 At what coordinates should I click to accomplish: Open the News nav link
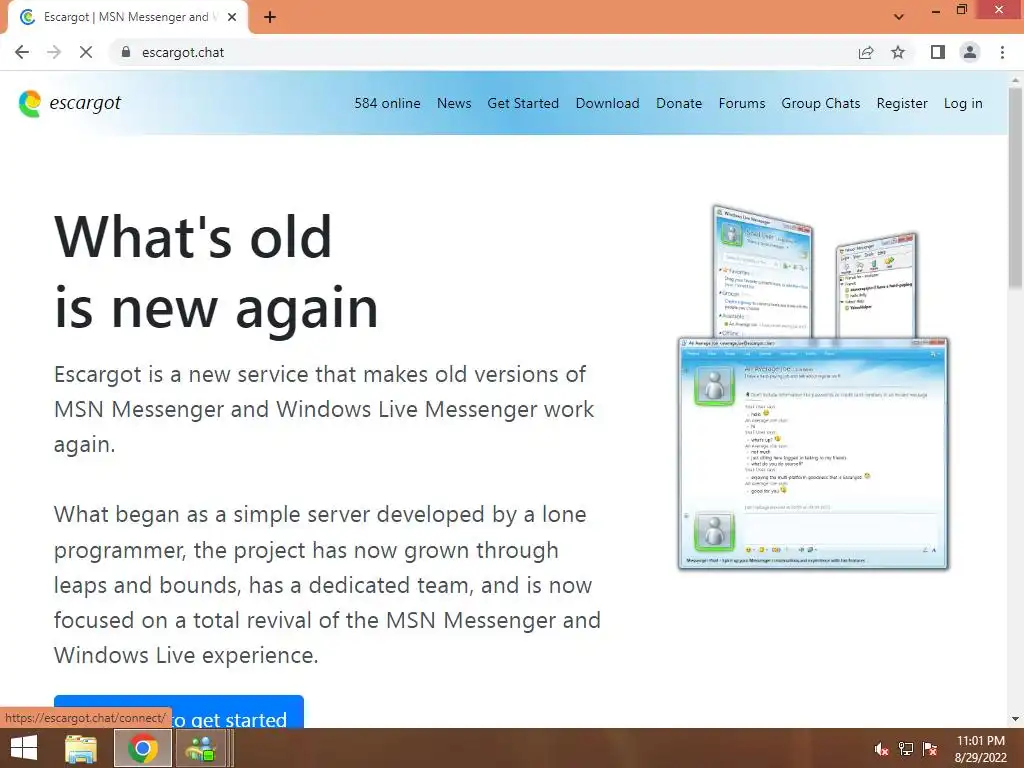pos(454,103)
